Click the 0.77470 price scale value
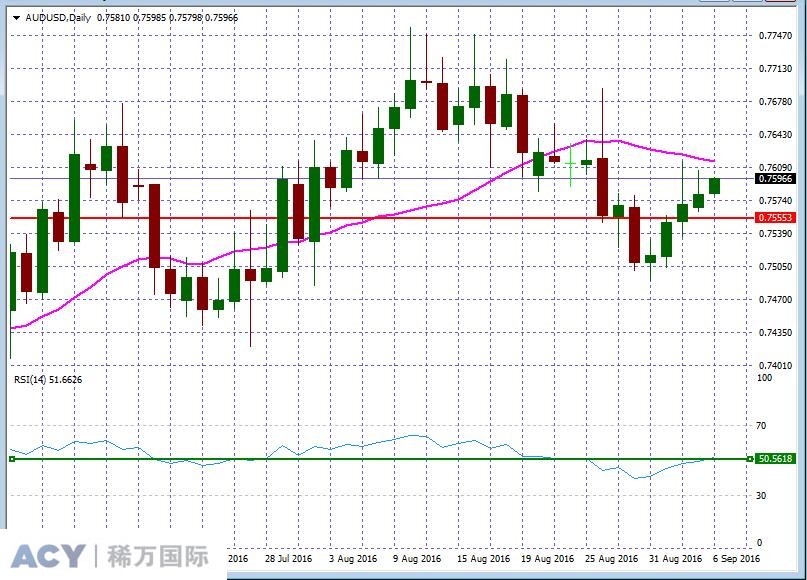 click(x=776, y=36)
